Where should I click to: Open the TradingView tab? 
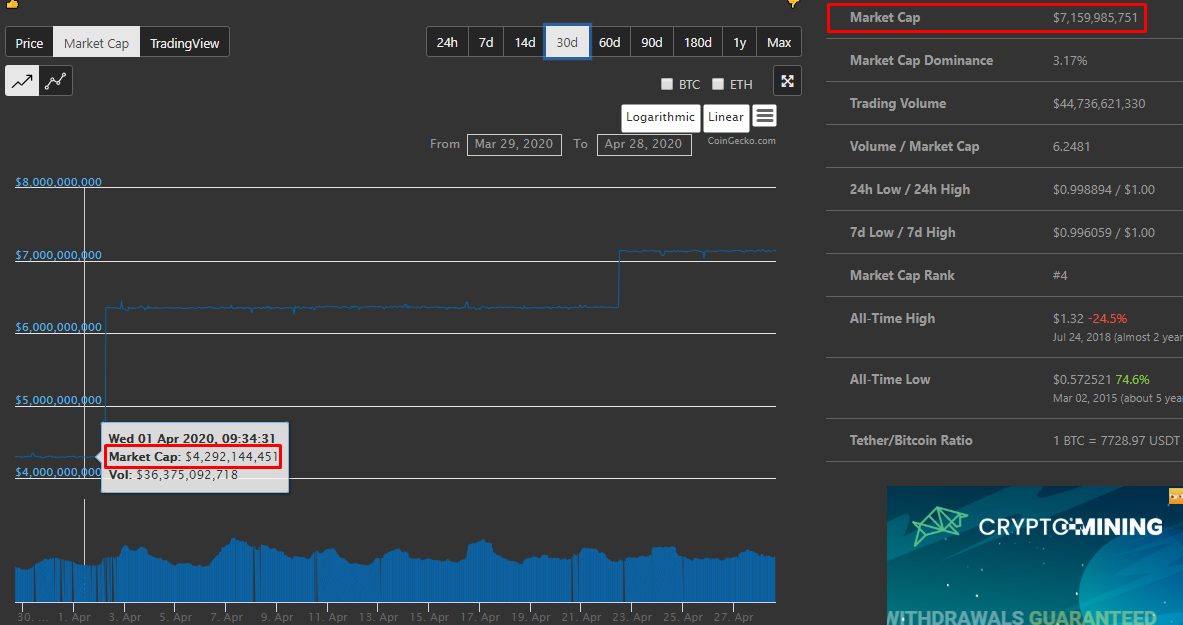coord(184,43)
